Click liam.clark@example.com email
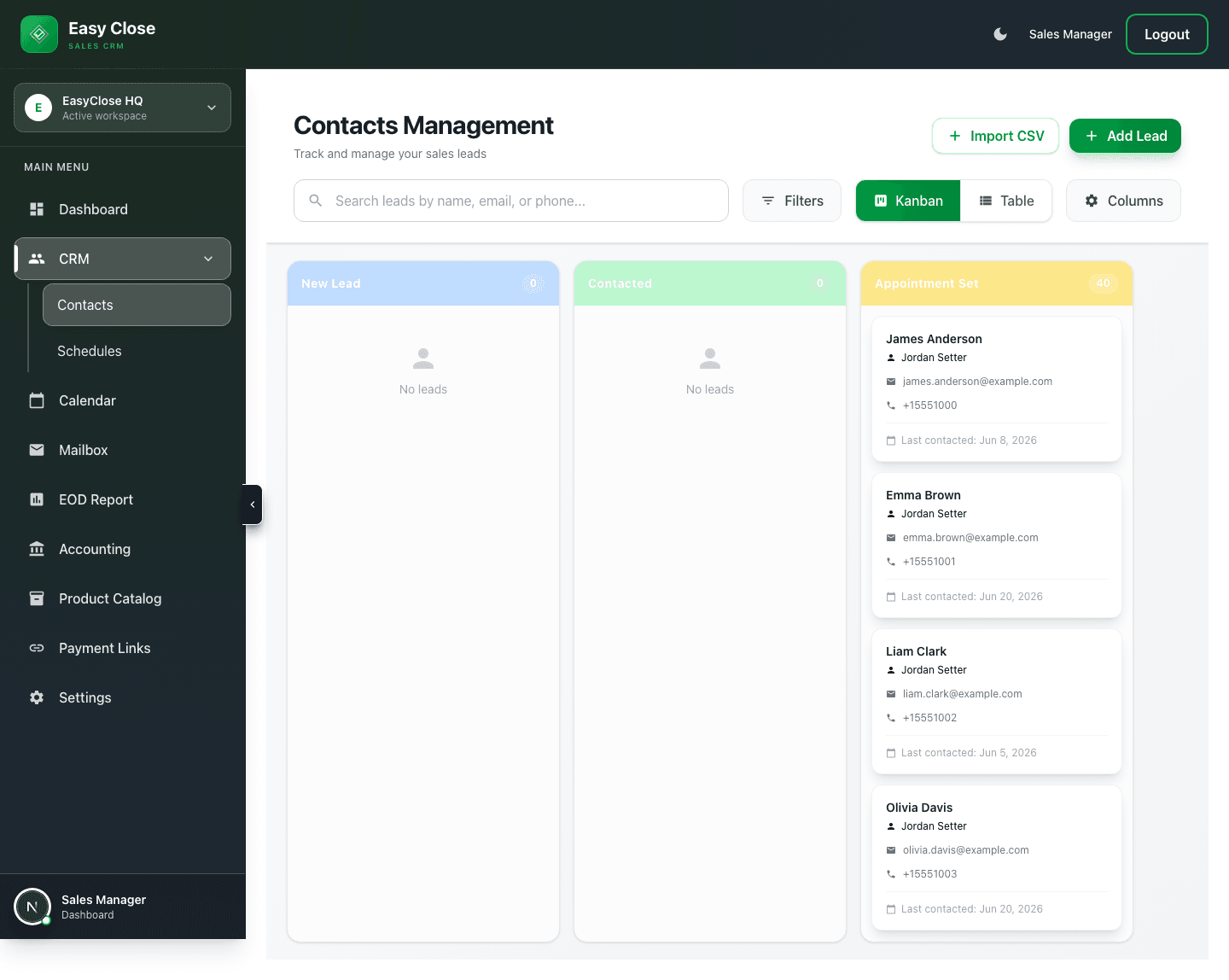 click(x=963, y=694)
